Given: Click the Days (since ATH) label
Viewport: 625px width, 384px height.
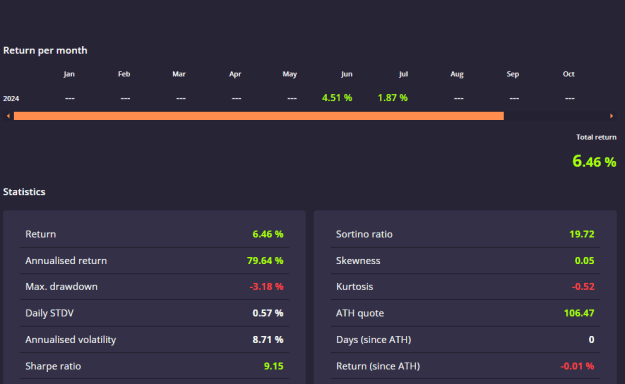Looking at the screenshot, I should (x=373, y=340).
